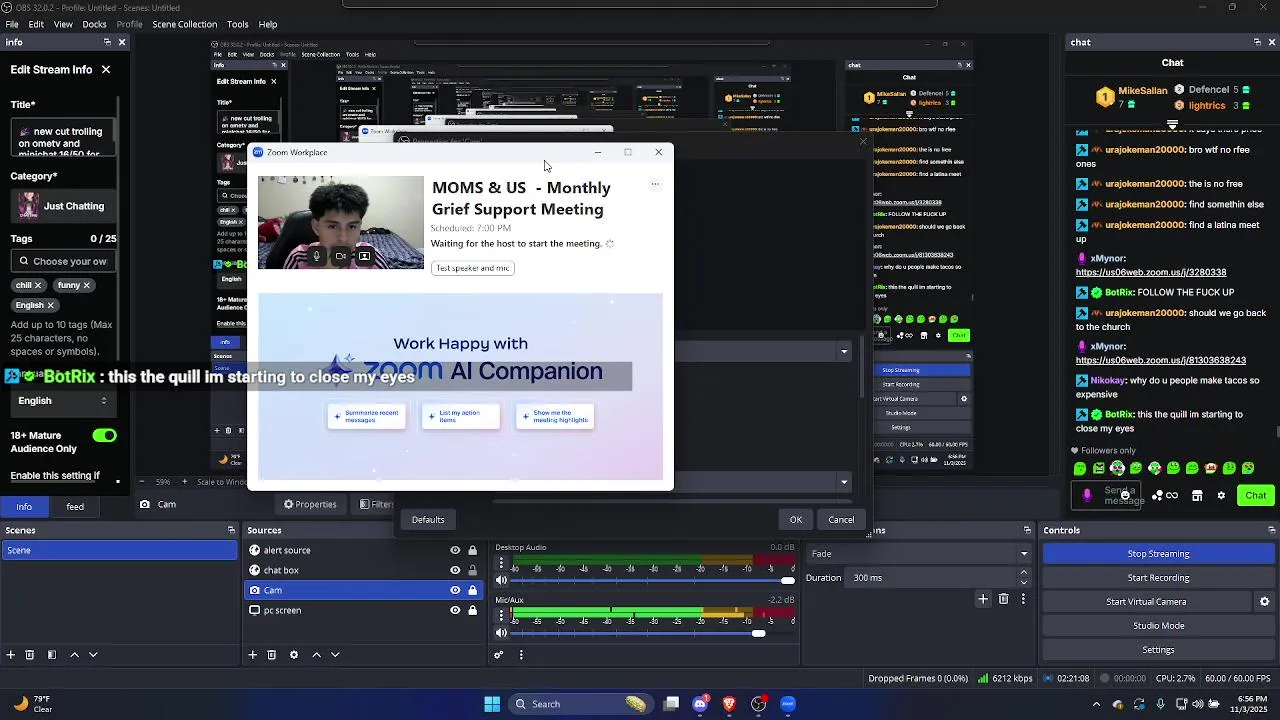
Task: Toggle microphone on Zoom video preview
Action: (x=316, y=256)
